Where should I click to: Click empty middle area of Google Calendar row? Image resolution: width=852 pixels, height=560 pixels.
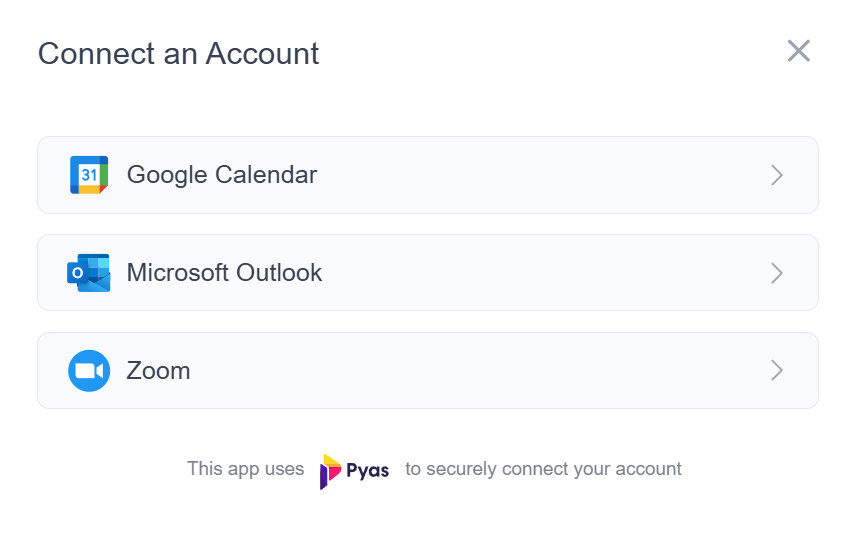(543, 175)
